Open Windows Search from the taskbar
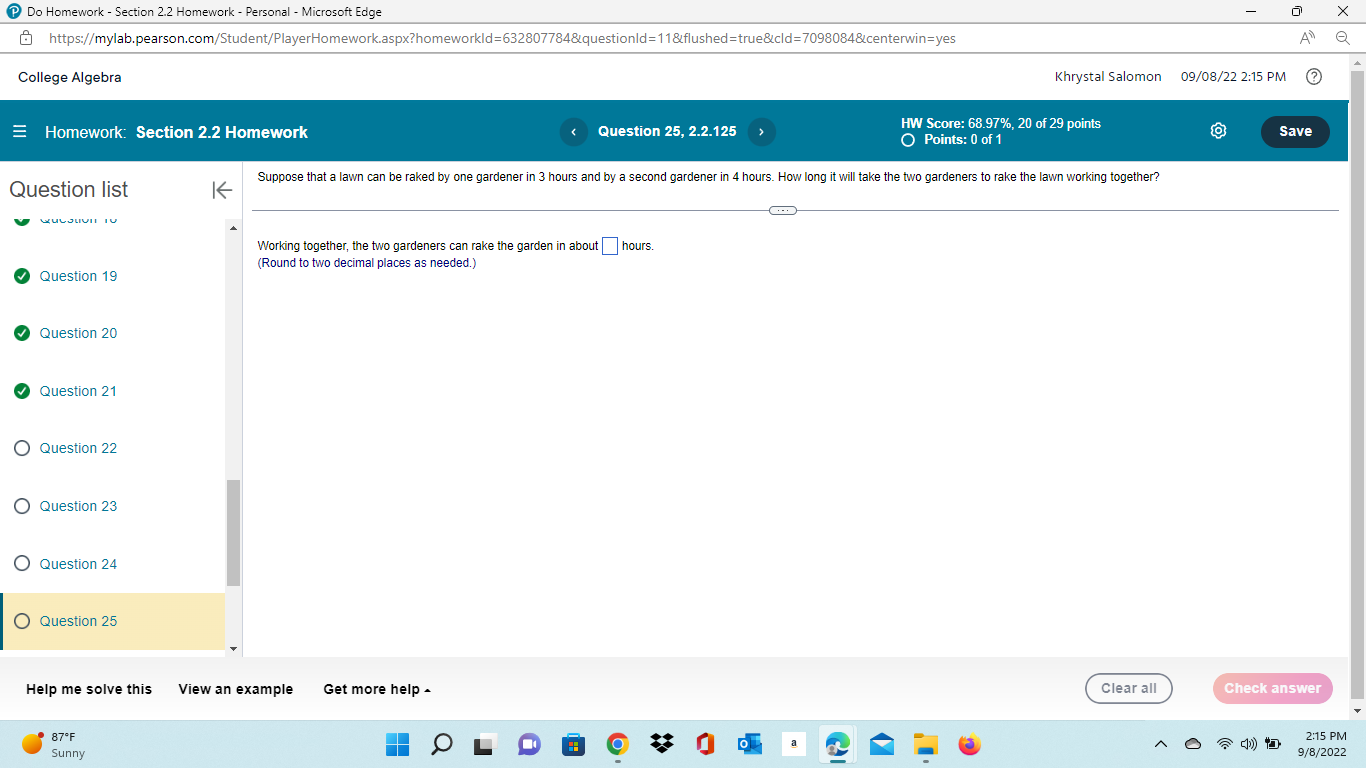The height and width of the screenshot is (768, 1366). [x=440, y=745]
